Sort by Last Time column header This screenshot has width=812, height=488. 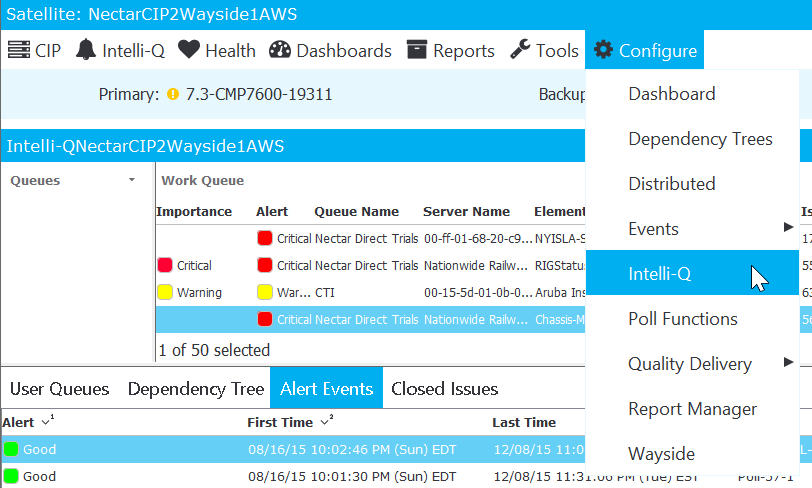[x=524, y=422]
